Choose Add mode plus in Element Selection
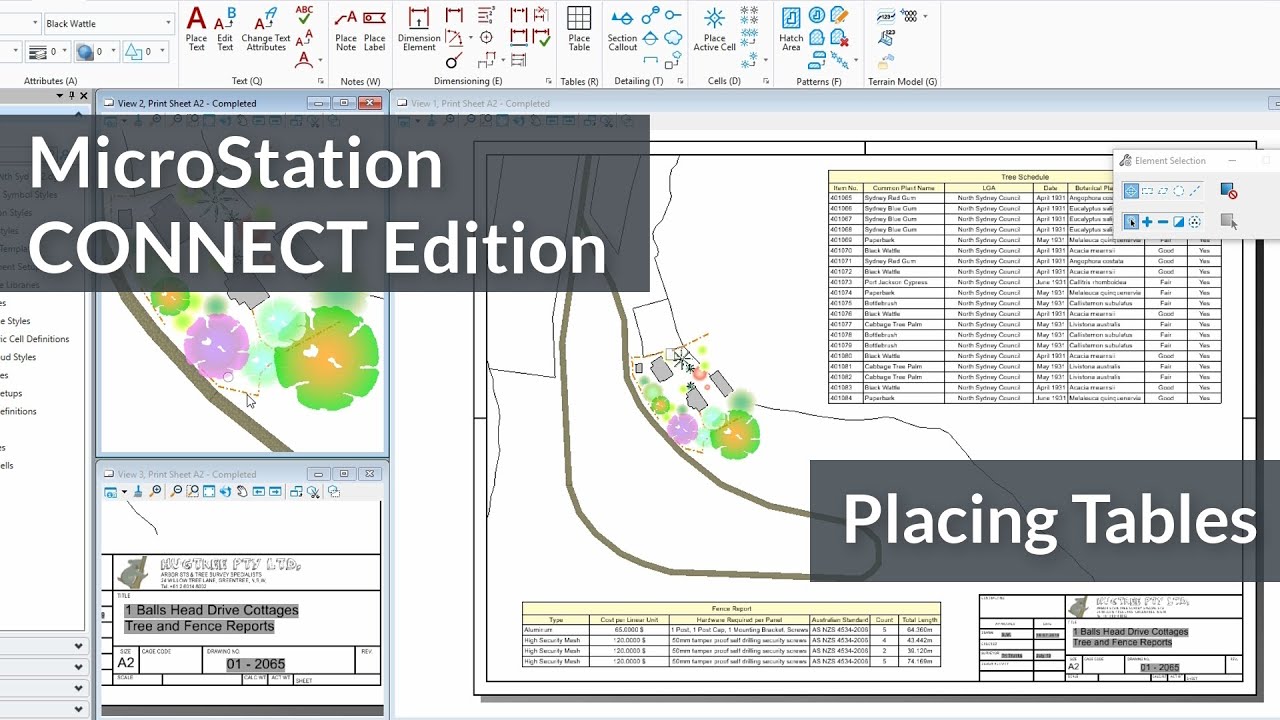Image resolution: width=1280 pixels, height=720 pixels. tap(1147, 222)
